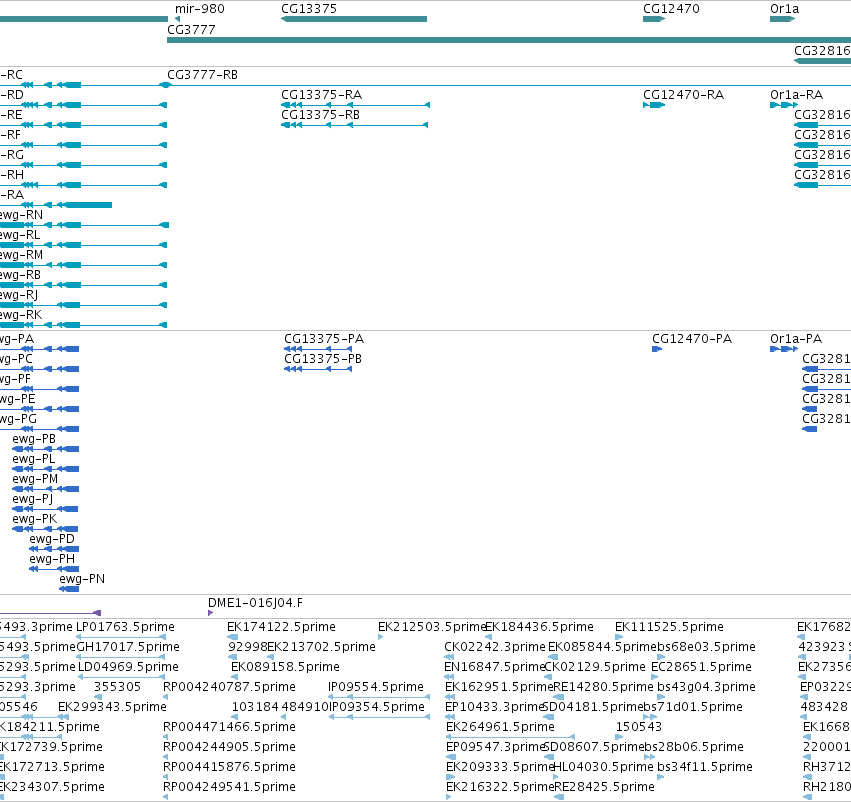Click the EC28651.5prime EST label
The width and height of the screenshot is (851, 802).
click(701, 667)
